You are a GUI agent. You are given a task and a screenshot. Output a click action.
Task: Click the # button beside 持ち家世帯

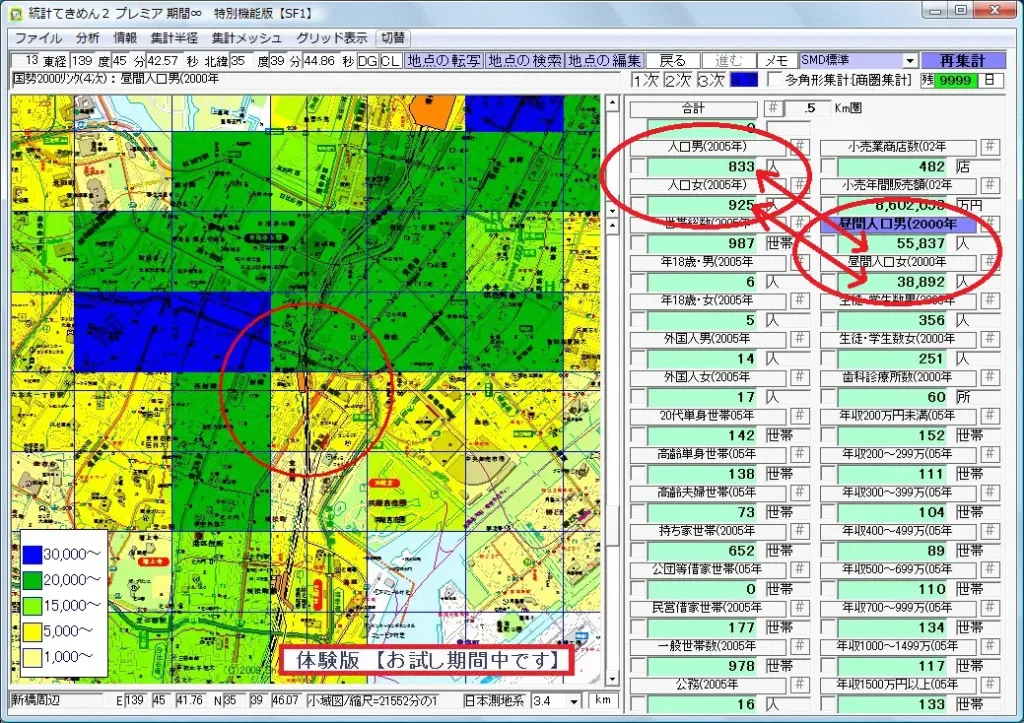799,531
